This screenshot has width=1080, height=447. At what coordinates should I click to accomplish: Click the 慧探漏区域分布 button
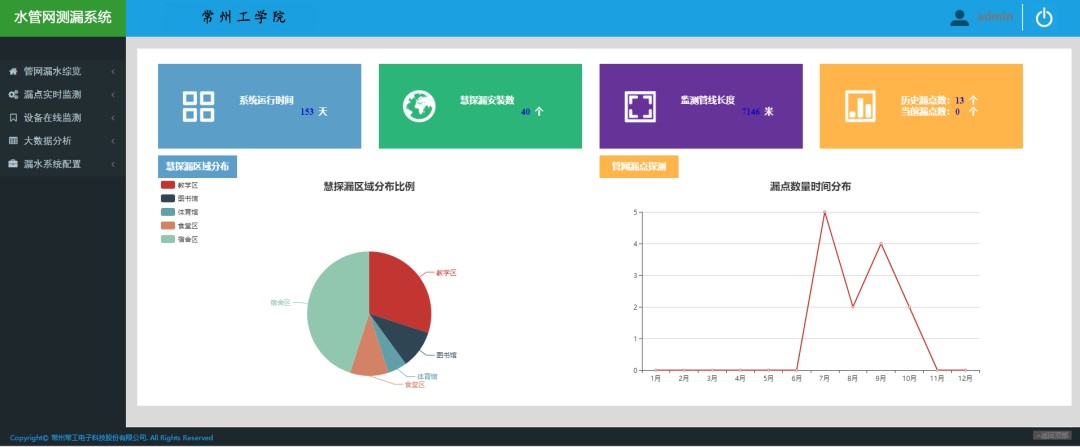(x=197, y=166)
